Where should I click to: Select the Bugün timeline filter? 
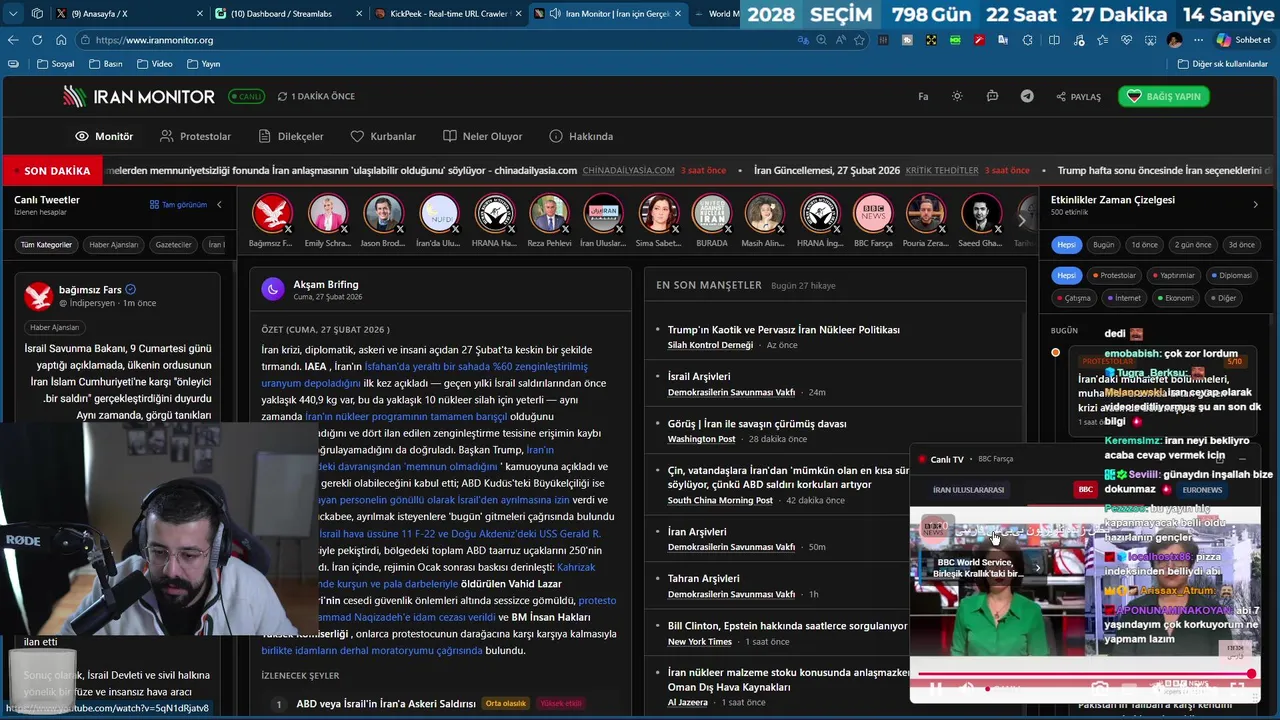click(x=1103, y=245)
